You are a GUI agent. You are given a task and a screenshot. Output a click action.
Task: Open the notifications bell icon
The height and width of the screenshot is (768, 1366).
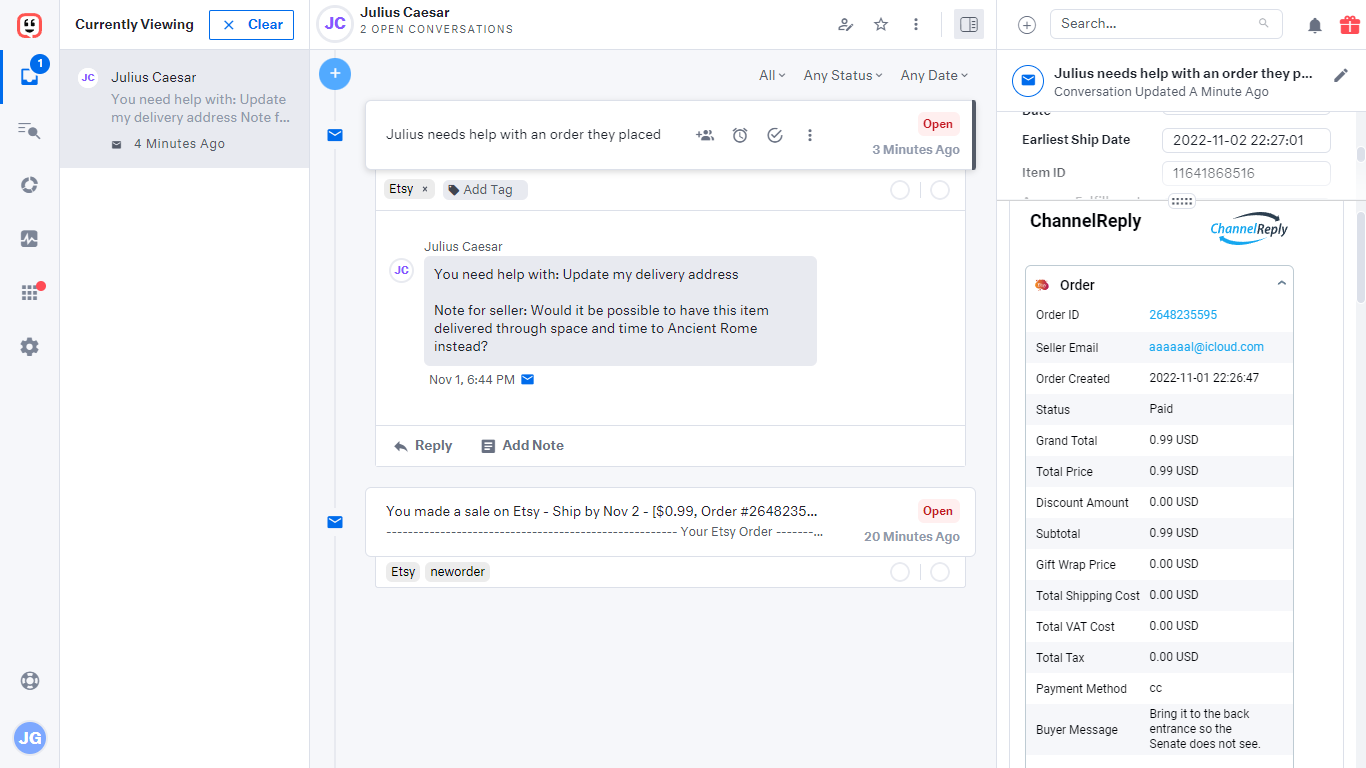click(x=1315, y=25)
